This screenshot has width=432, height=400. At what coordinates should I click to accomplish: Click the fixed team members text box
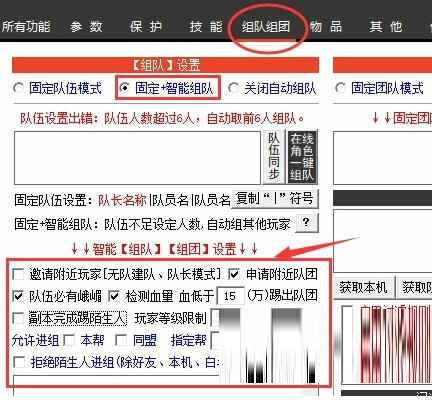pos(137,158)
